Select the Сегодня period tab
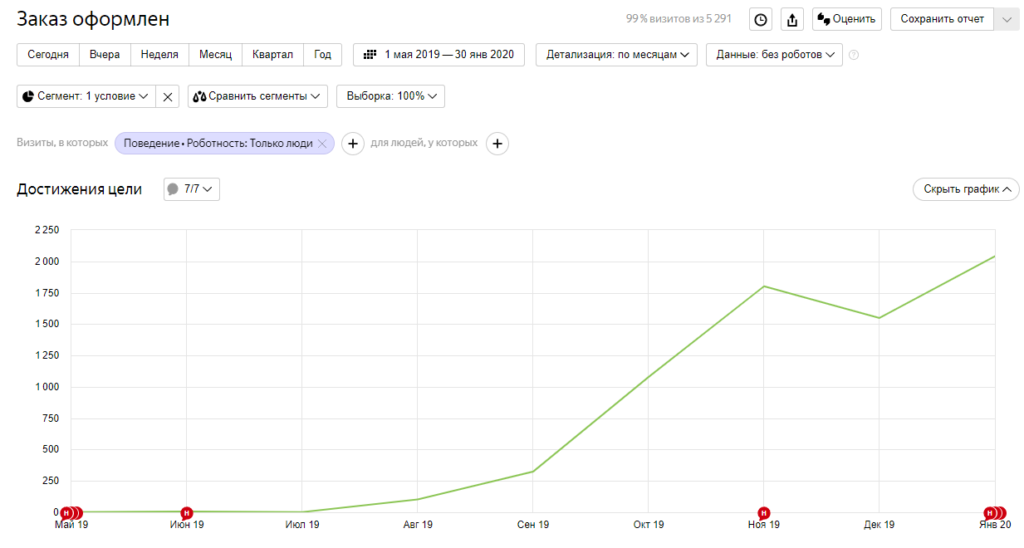 click(x=48, y=55)
